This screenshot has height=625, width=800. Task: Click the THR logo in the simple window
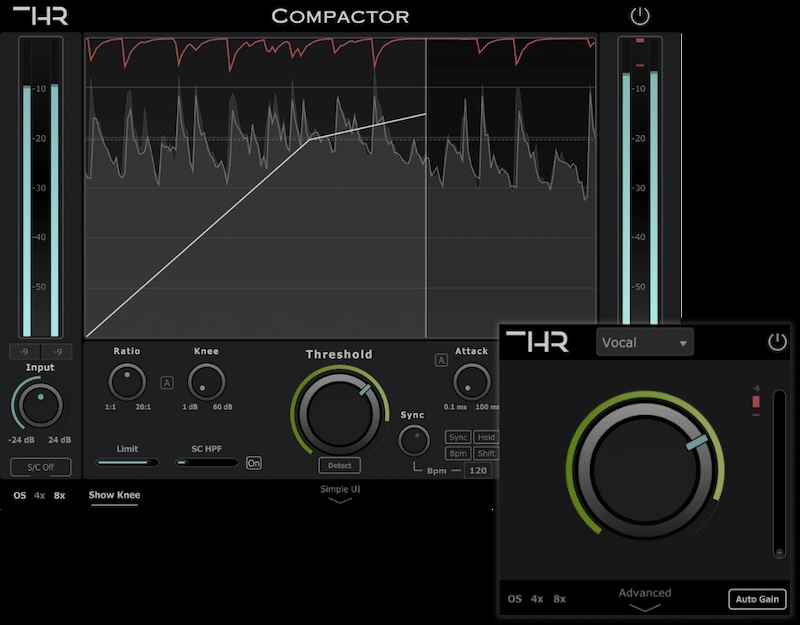coord(537,341)
